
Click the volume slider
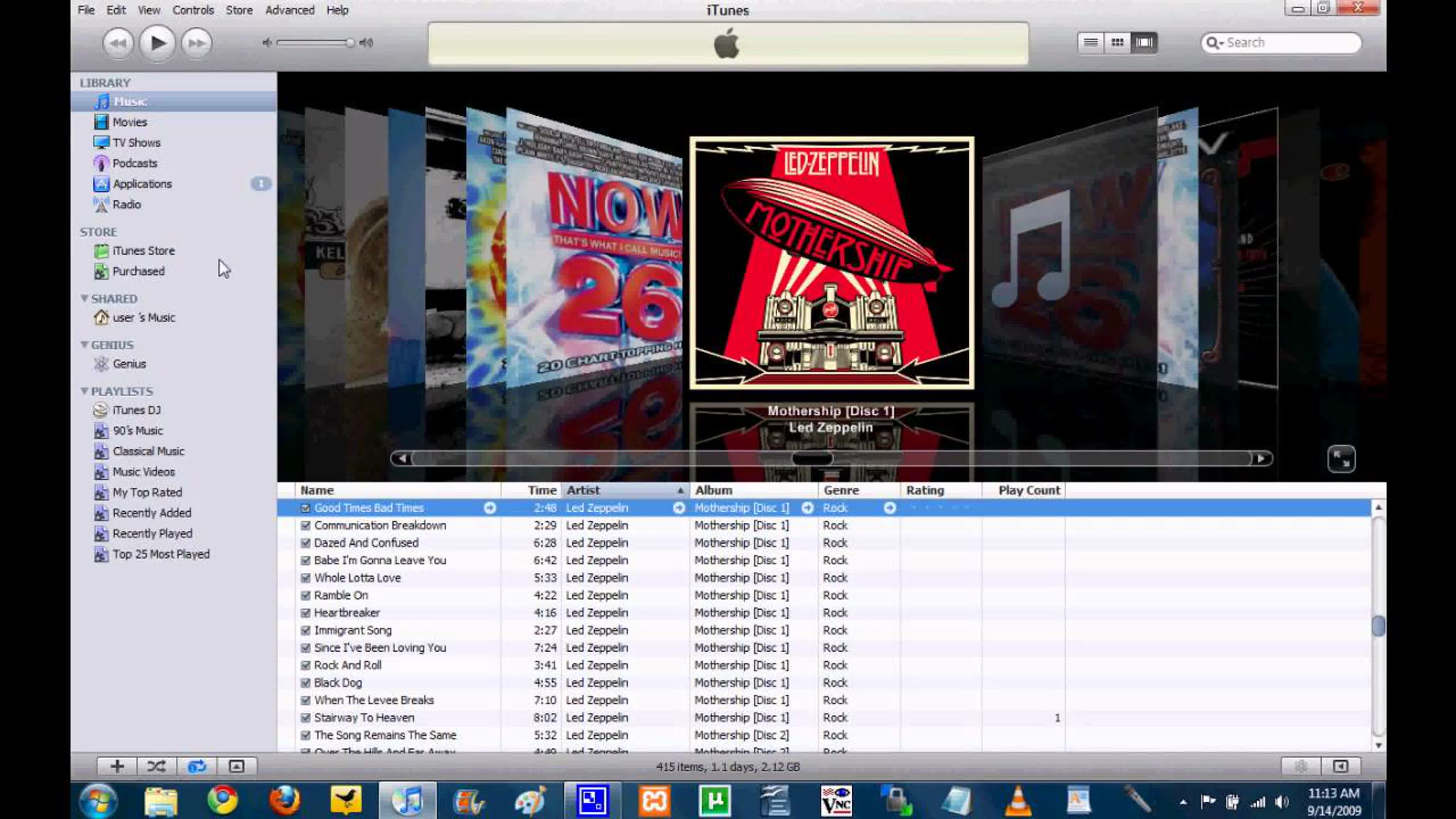pos(315,43)
